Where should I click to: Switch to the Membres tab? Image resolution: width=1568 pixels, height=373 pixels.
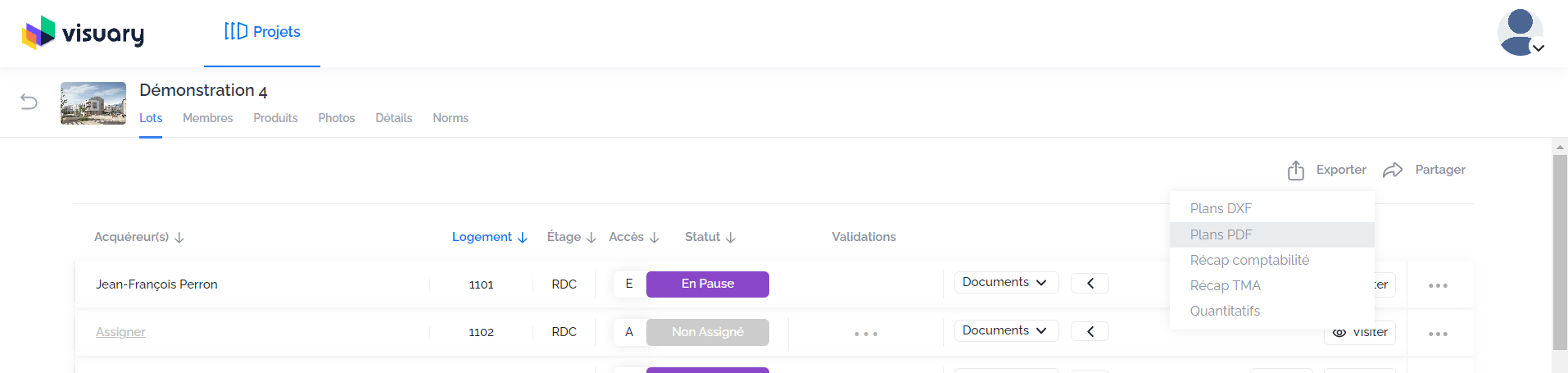(x=207, y=118)
